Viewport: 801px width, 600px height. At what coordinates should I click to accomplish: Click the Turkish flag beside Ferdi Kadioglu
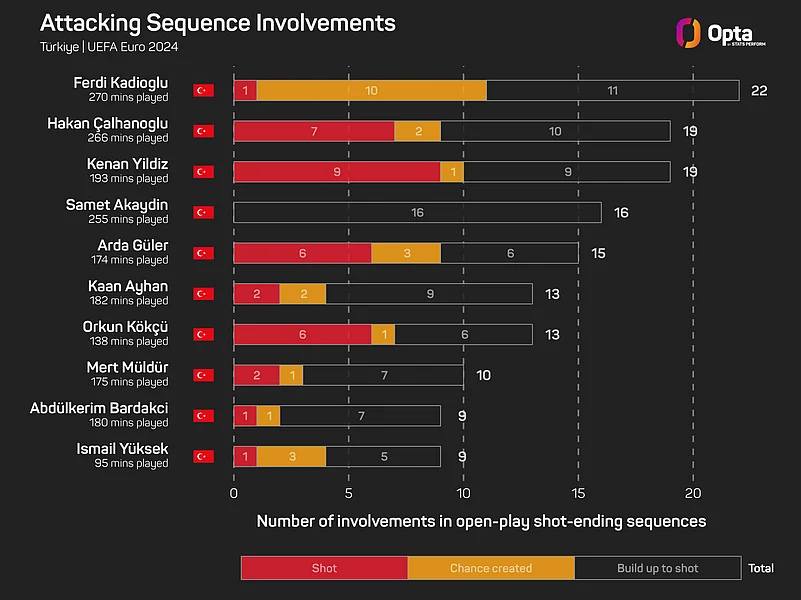(204, 90)
